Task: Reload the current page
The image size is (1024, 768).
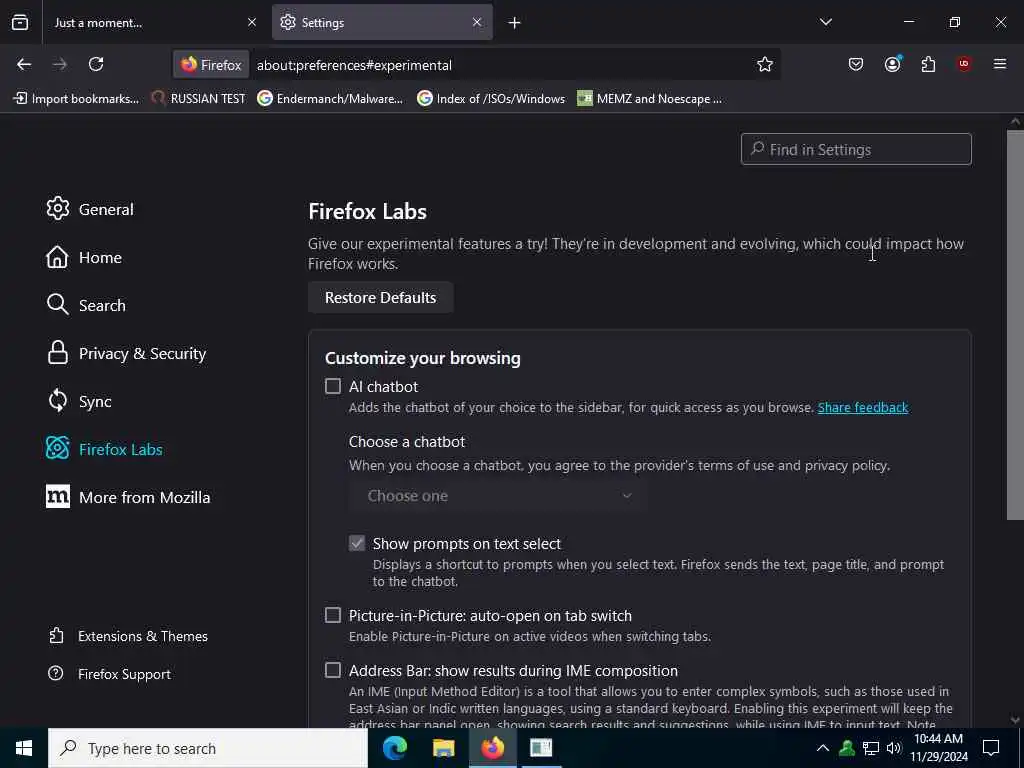Action: click(x=96, y=64)
